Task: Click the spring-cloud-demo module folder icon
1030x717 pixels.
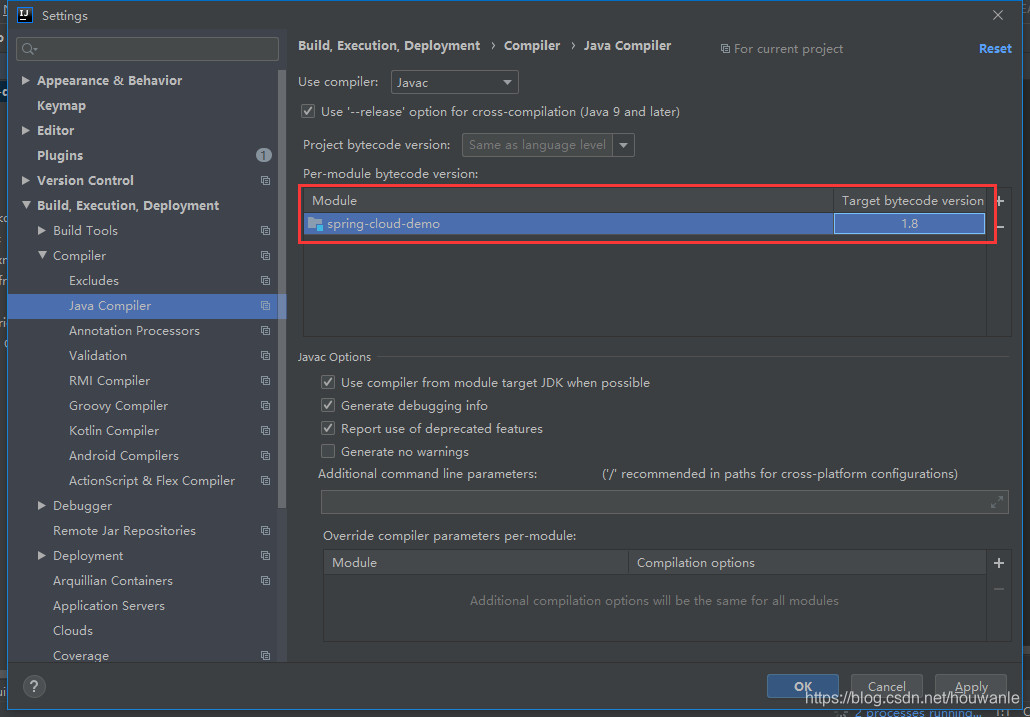Action: 315,223
